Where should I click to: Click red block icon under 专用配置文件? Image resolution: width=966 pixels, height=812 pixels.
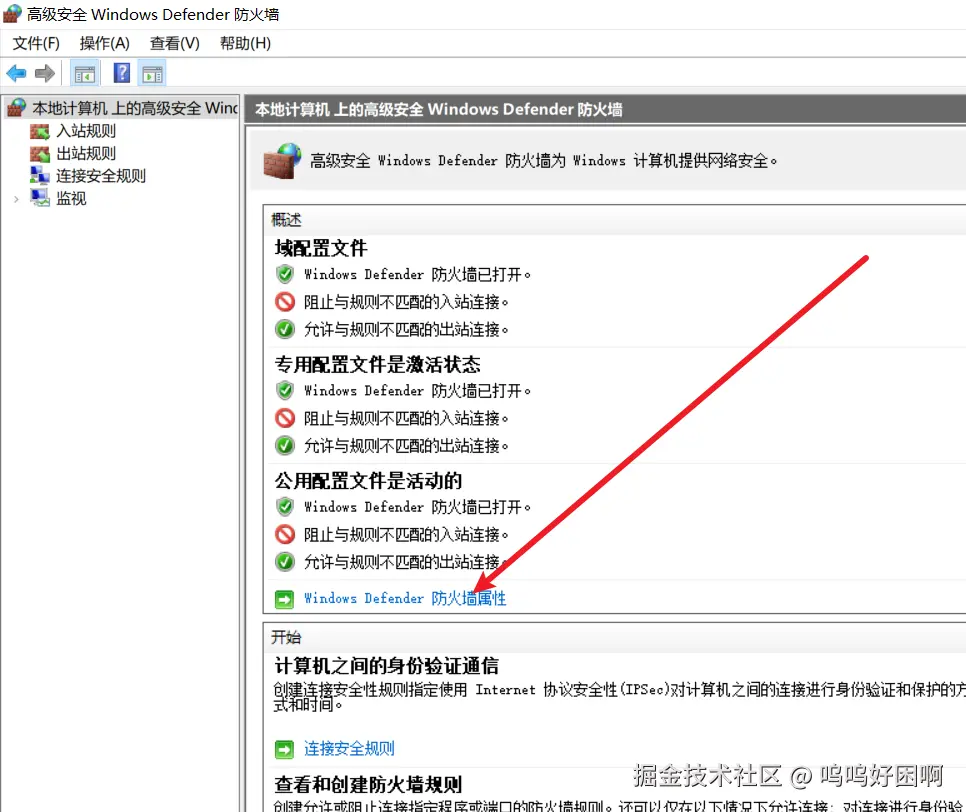(285, 418)
